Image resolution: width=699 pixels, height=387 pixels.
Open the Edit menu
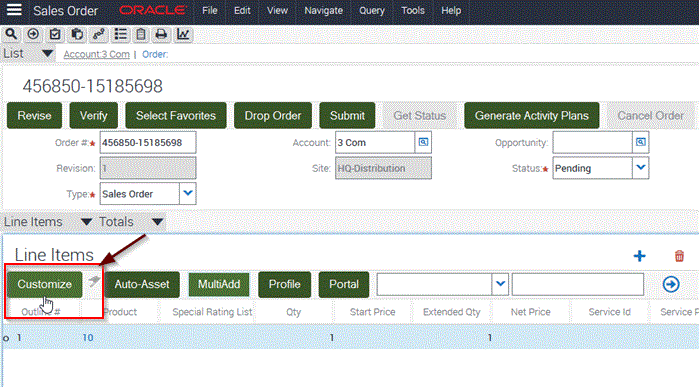242,10
